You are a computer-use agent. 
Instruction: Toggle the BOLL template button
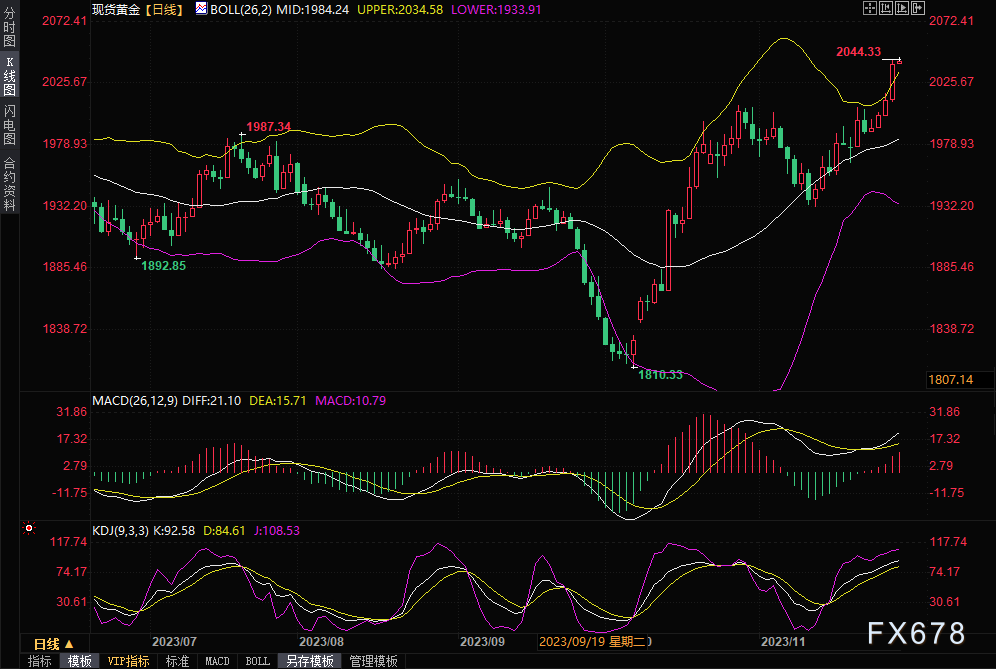pyautogui.click(x=257, y=661)
